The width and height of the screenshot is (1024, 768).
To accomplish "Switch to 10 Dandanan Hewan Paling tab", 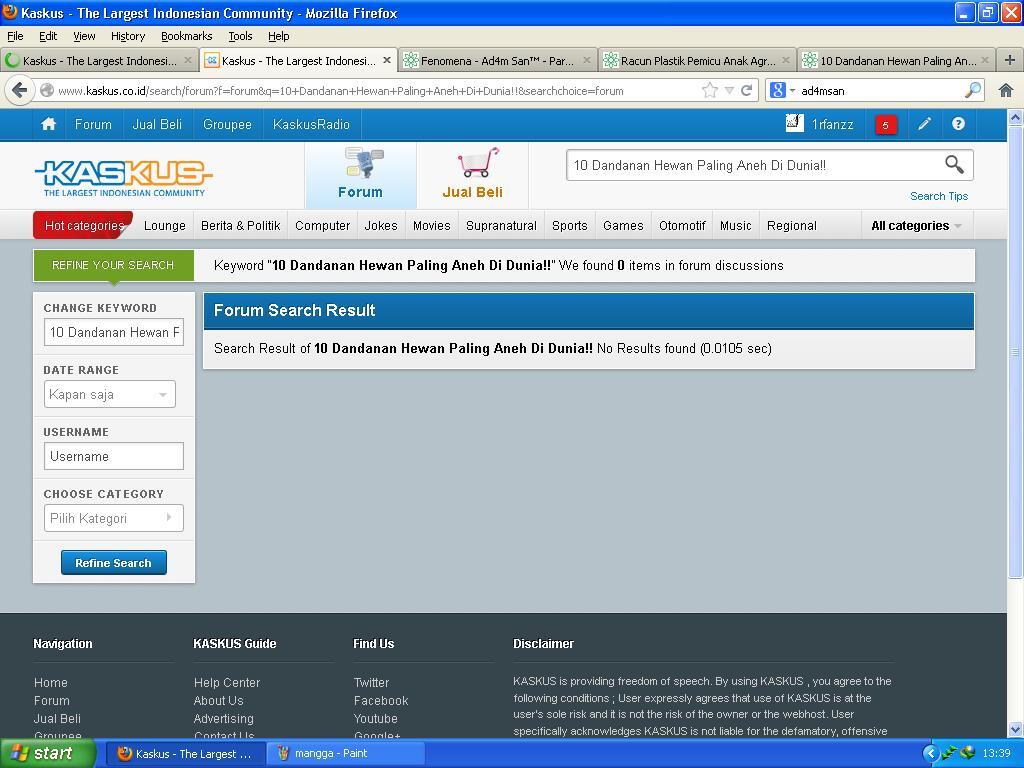I will pos(897,61).
